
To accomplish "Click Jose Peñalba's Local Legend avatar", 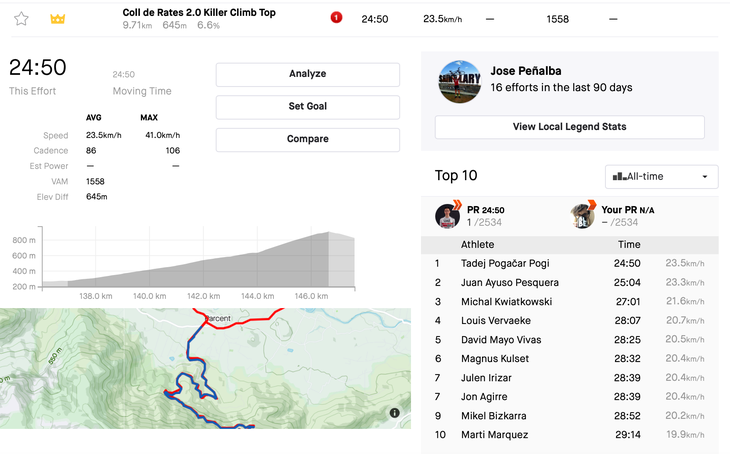I will (460, 82).
